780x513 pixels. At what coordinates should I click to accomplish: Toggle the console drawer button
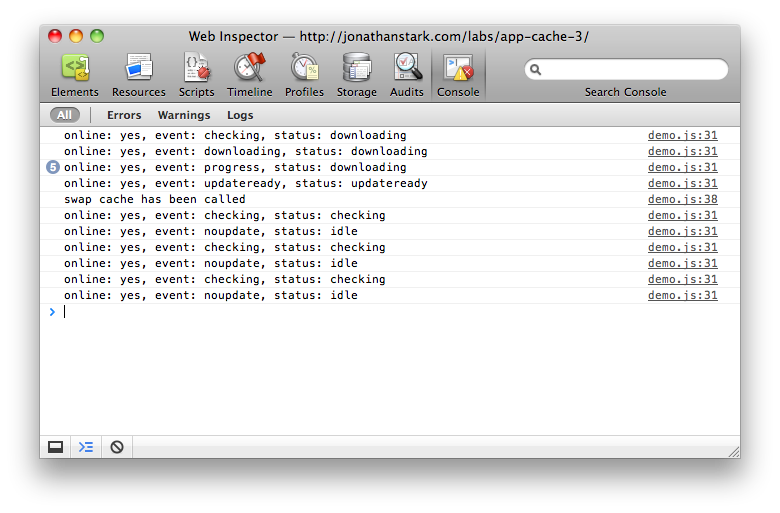click(x=86, y=447)
